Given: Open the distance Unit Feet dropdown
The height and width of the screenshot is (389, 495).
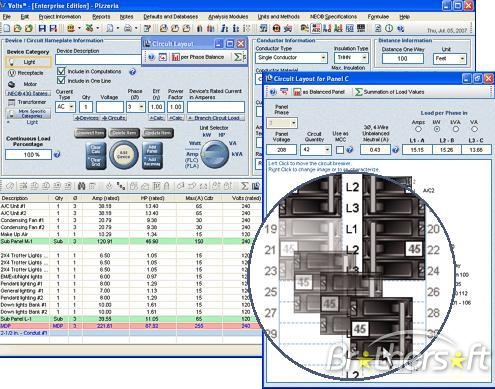Looking at the screenshot, I should (462, 59).
